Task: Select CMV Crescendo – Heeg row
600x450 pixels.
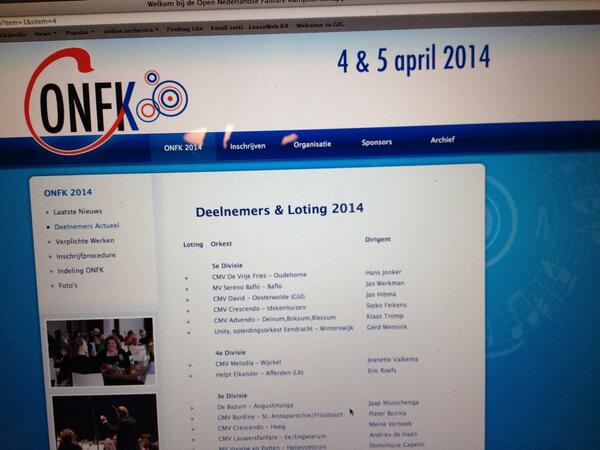Action: click(x=252, y=427)
